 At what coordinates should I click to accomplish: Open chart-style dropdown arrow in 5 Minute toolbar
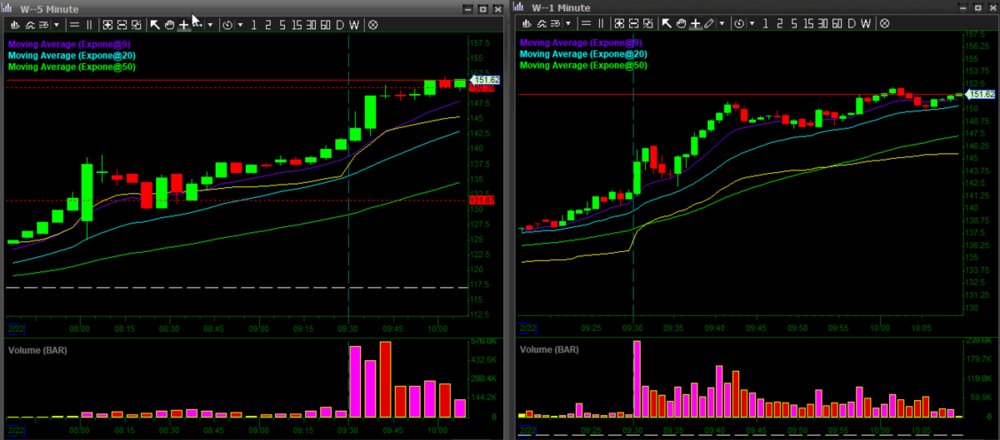56,24
